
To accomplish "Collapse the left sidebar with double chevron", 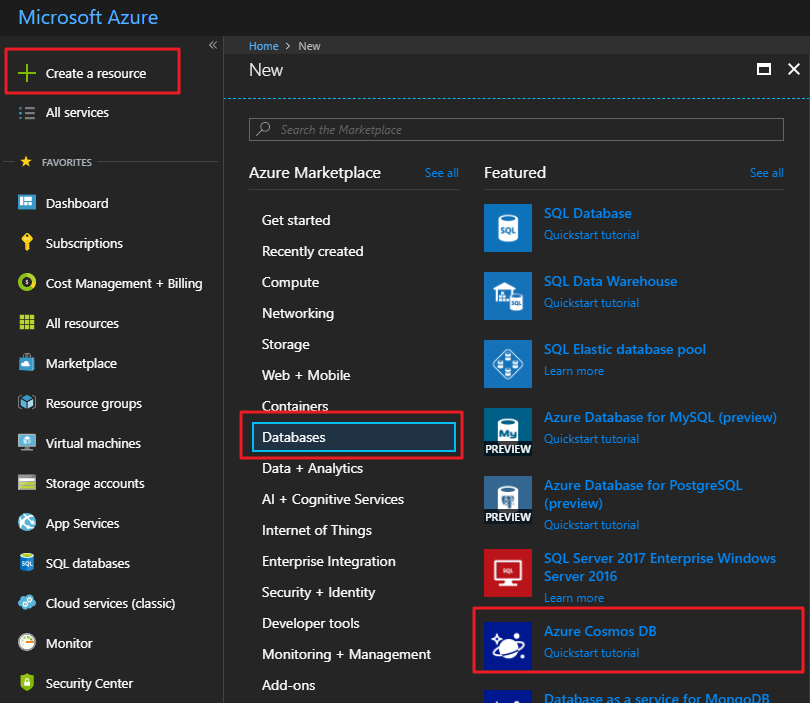I will point(213,45).
